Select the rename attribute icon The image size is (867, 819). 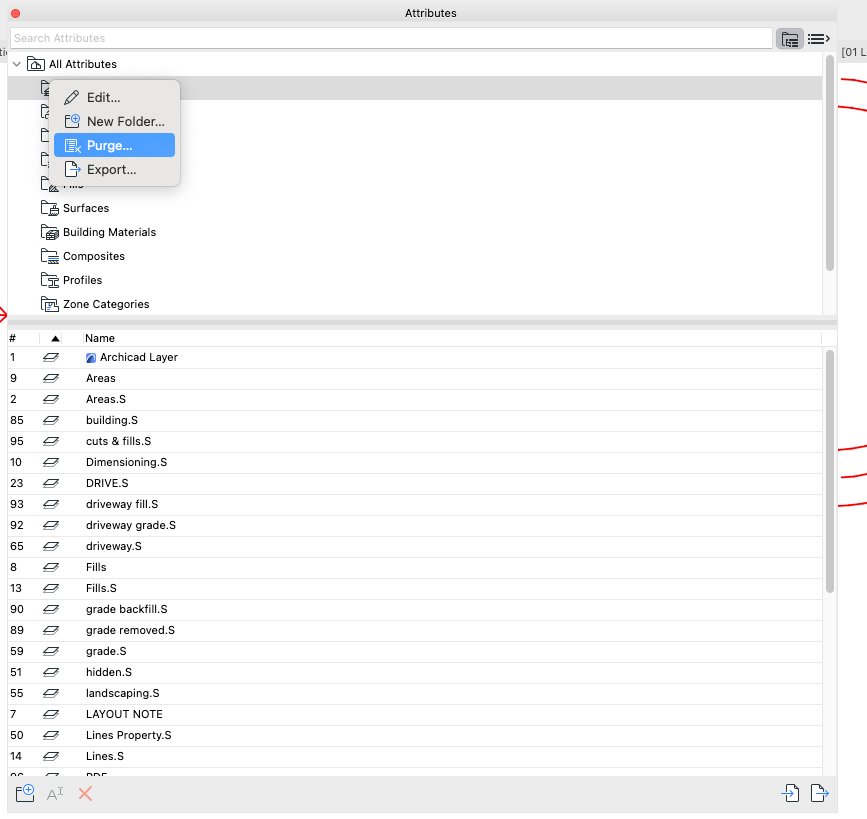pyautogui.click(x=53, y=793)
